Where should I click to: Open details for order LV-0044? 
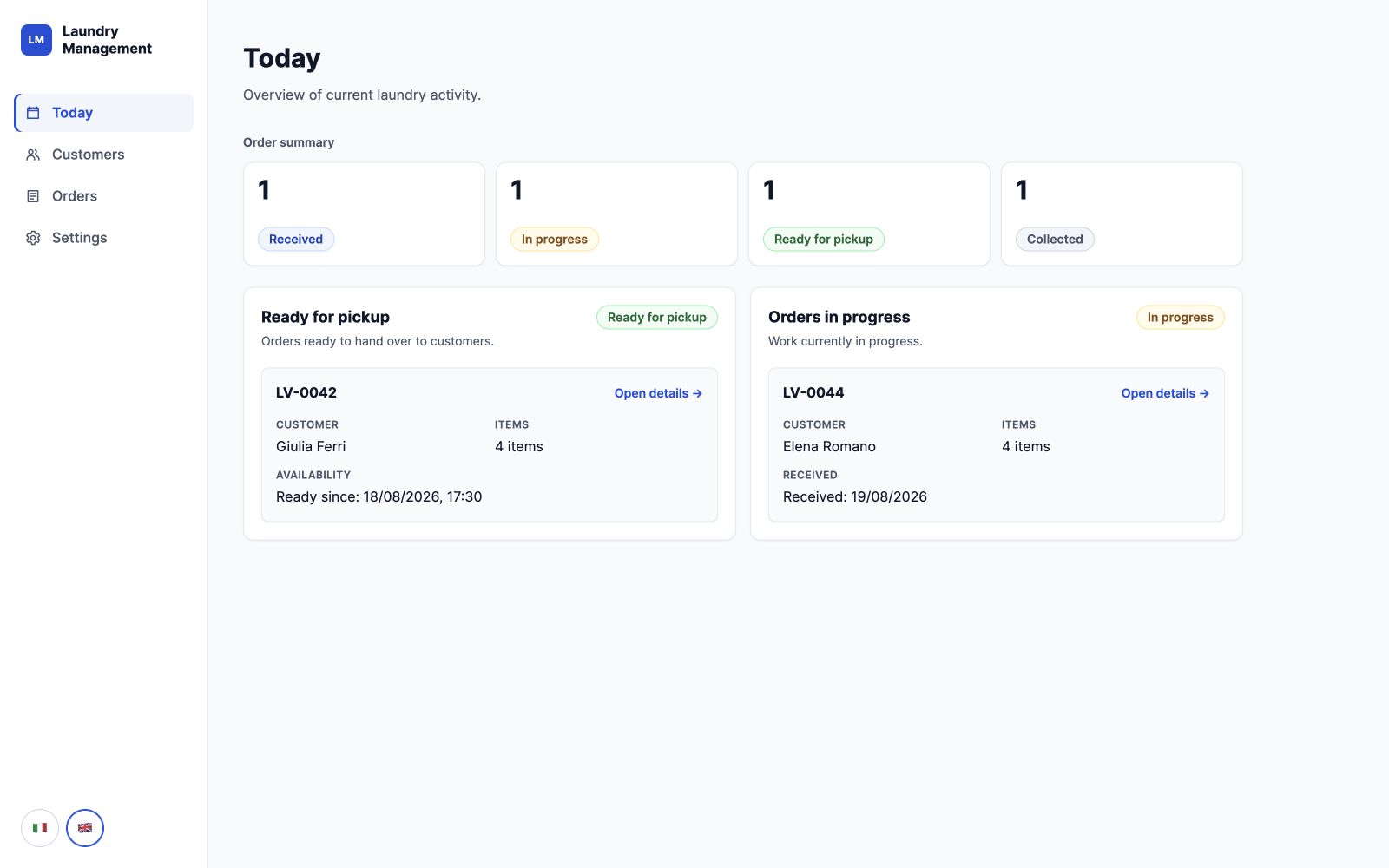[1165, 393]
